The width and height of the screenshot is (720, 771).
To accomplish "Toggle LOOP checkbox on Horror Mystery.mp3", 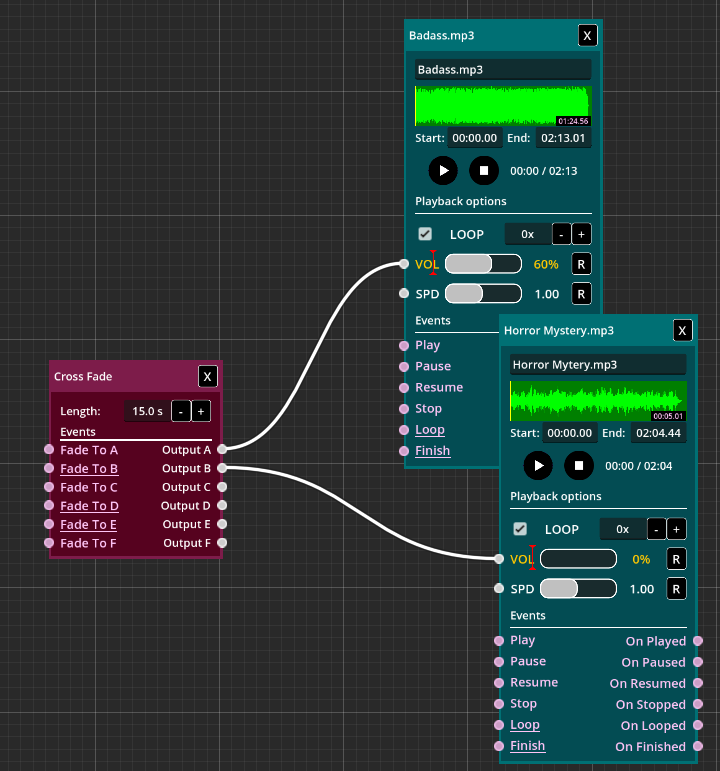I will pyautogui.click(x=520, y=529).
